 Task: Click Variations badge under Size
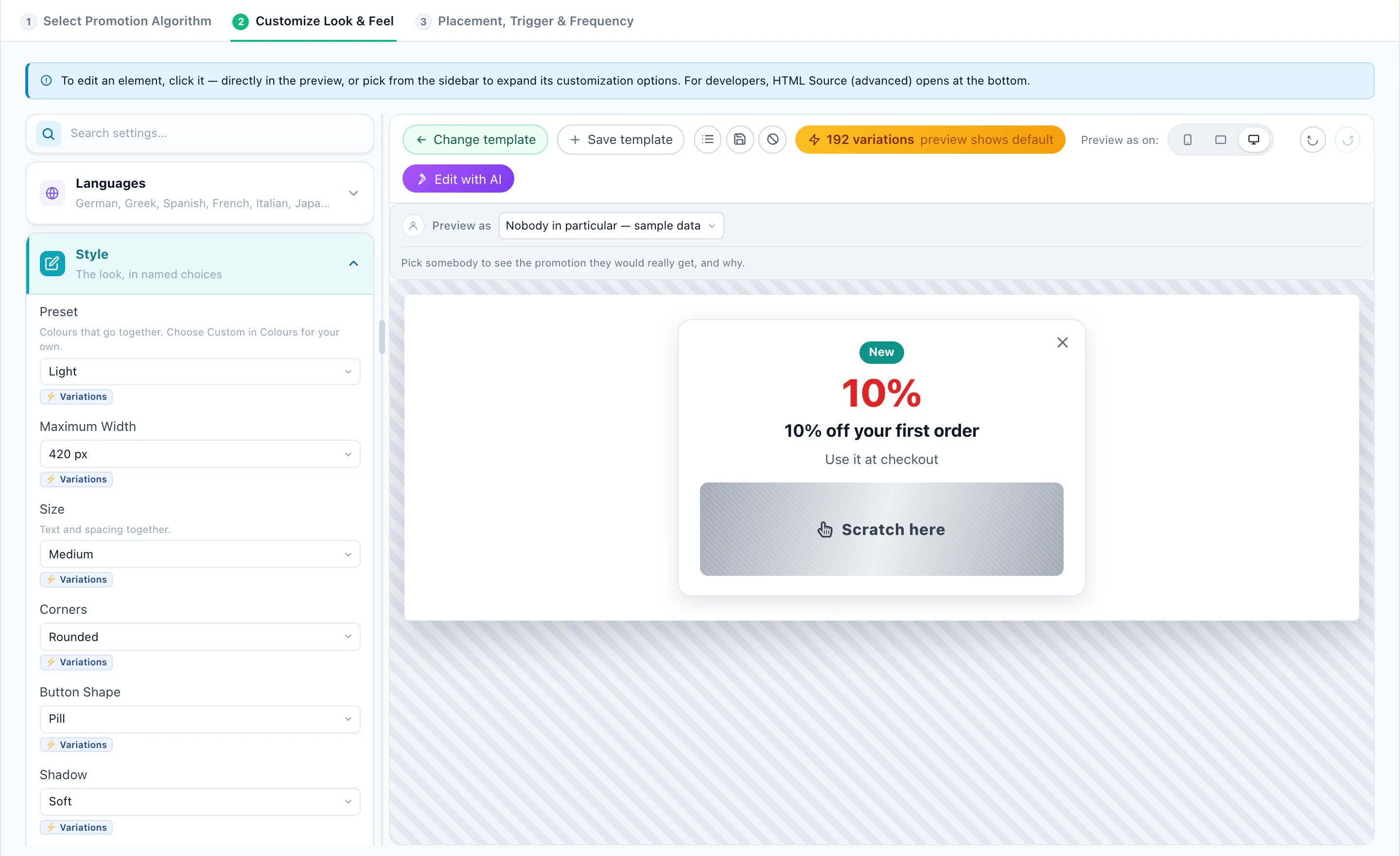click(x=76, y=579)
